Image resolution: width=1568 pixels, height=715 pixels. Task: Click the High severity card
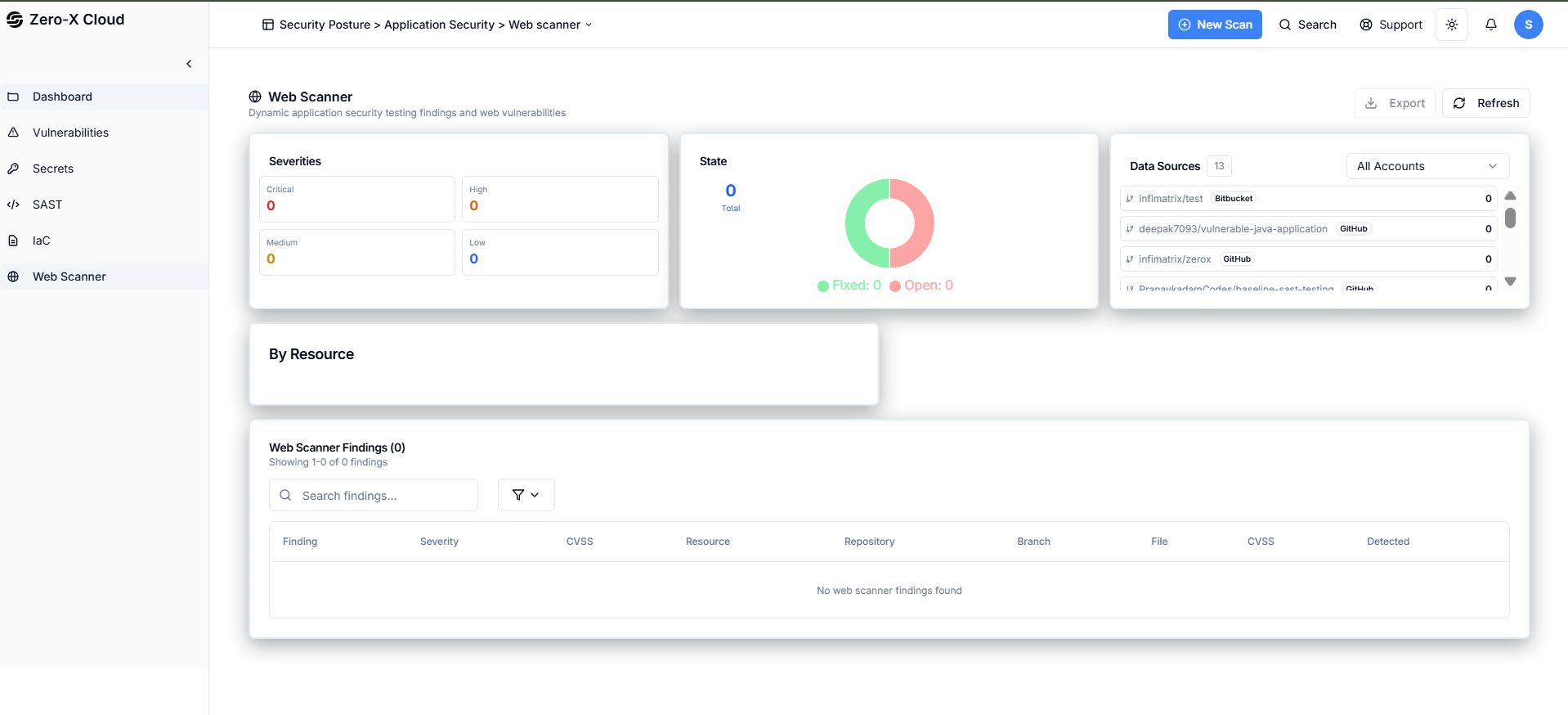point(560,199)
